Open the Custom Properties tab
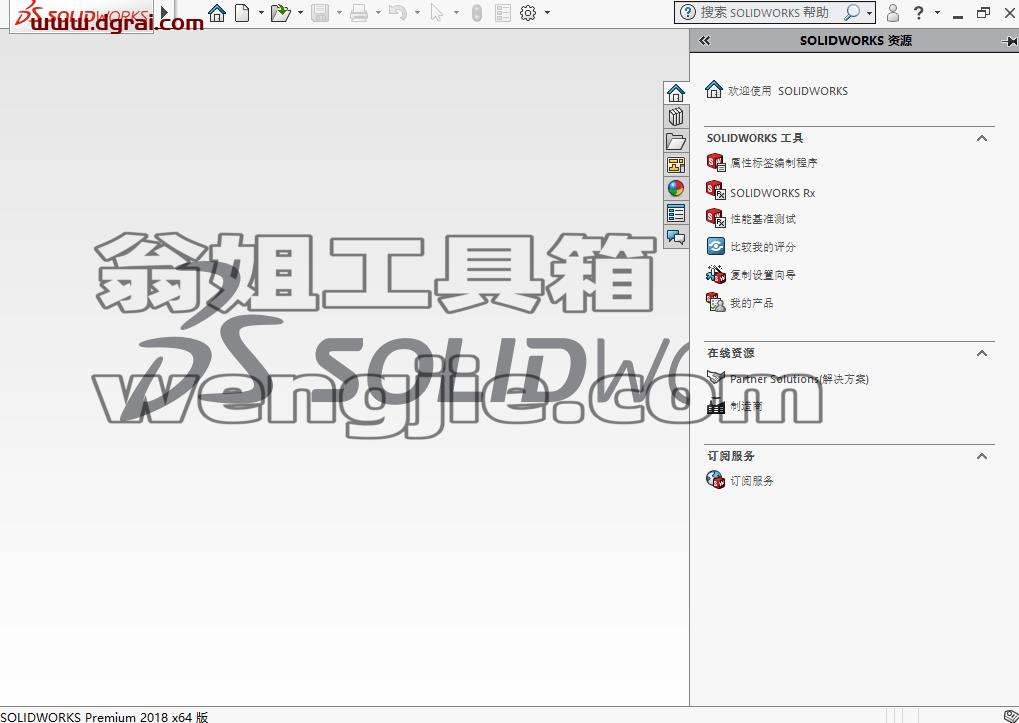The image size is (1019, 723). 676,212
